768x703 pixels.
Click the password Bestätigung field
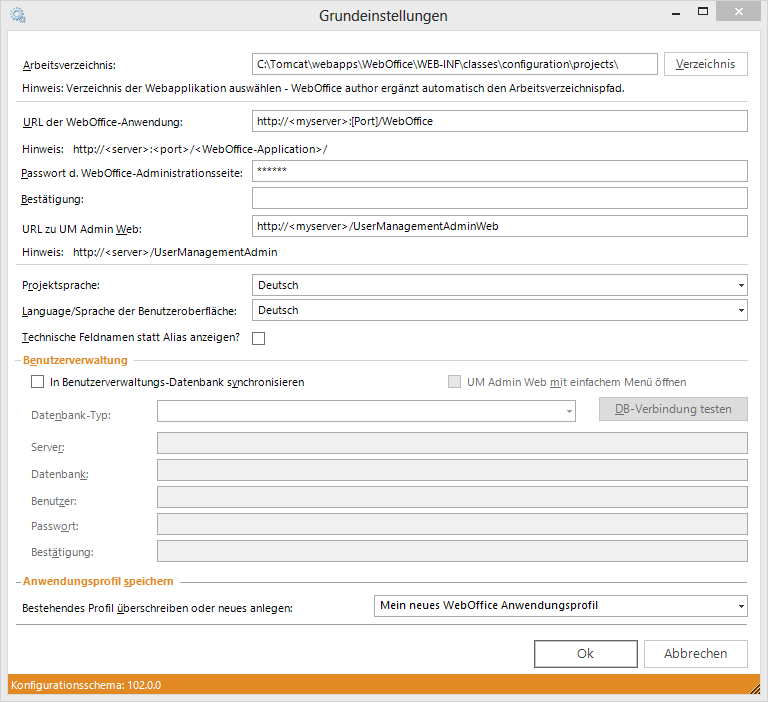(x=500, y=198)
